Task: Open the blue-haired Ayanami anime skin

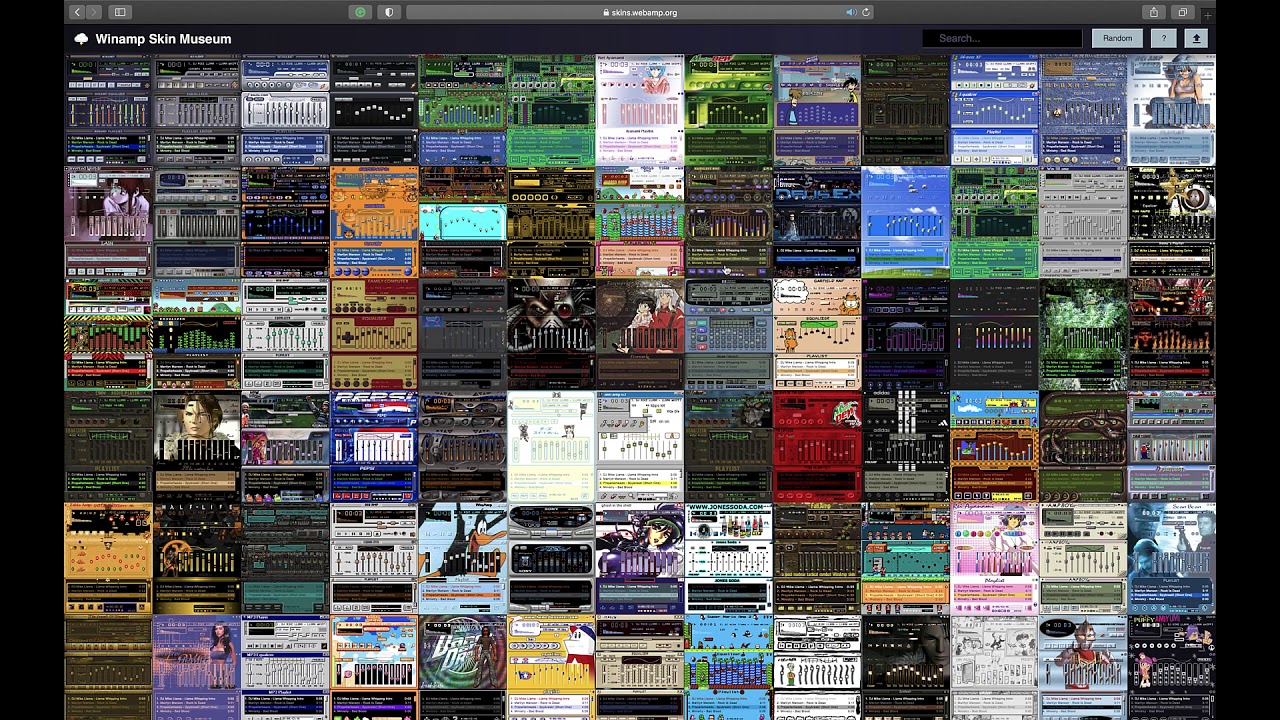Action: pyautogui.click(x=640, y=110)
